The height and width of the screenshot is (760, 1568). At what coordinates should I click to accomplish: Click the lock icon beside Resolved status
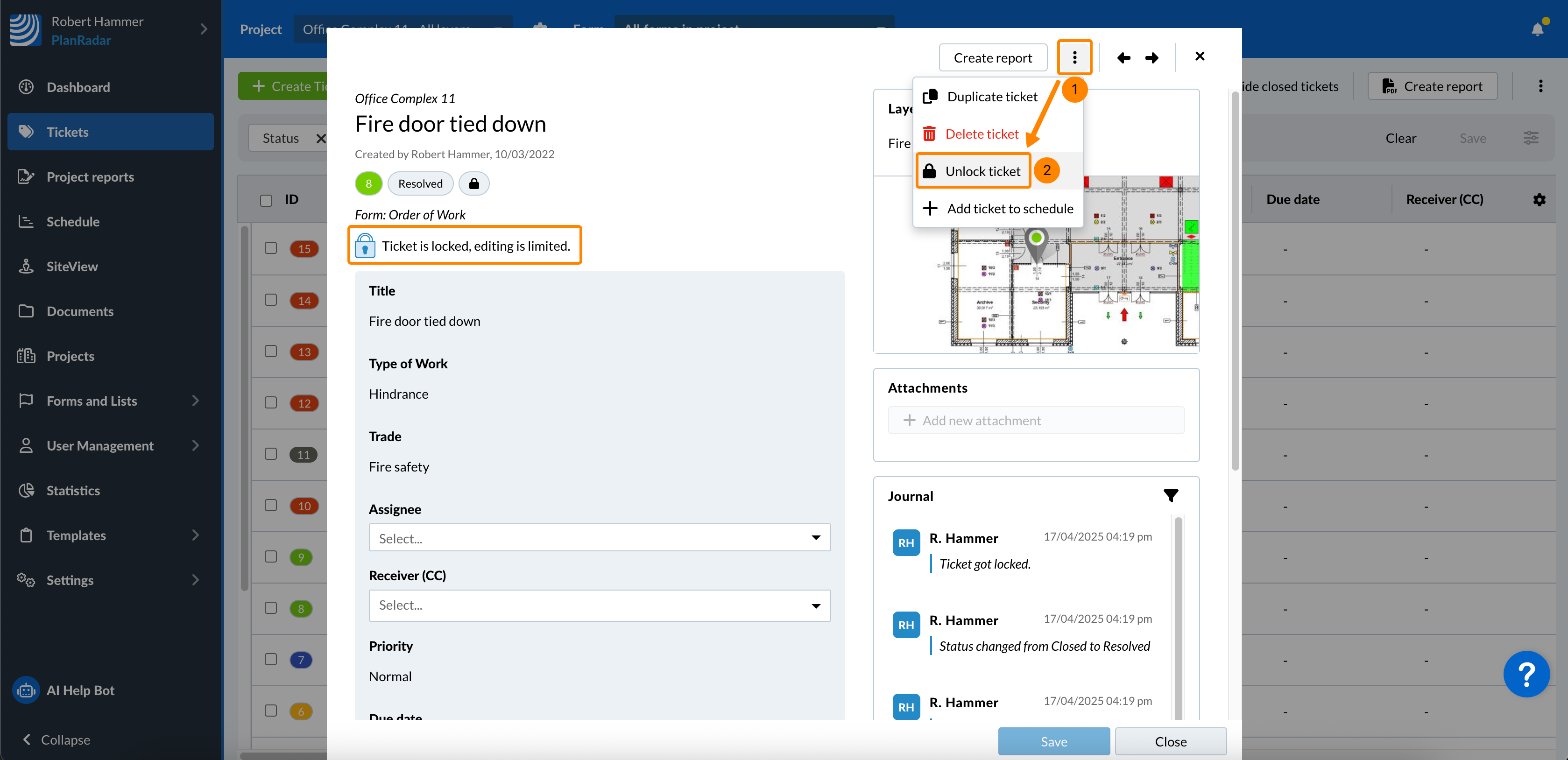point(473,183)
